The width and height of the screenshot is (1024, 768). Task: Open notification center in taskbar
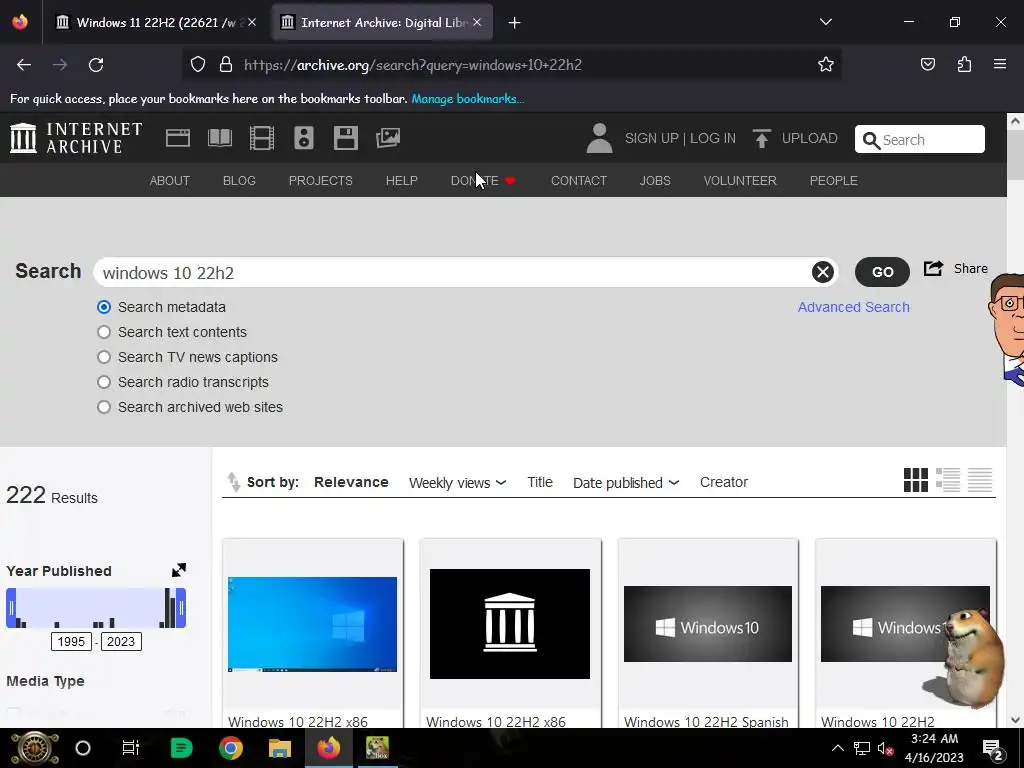coord(993,748)
